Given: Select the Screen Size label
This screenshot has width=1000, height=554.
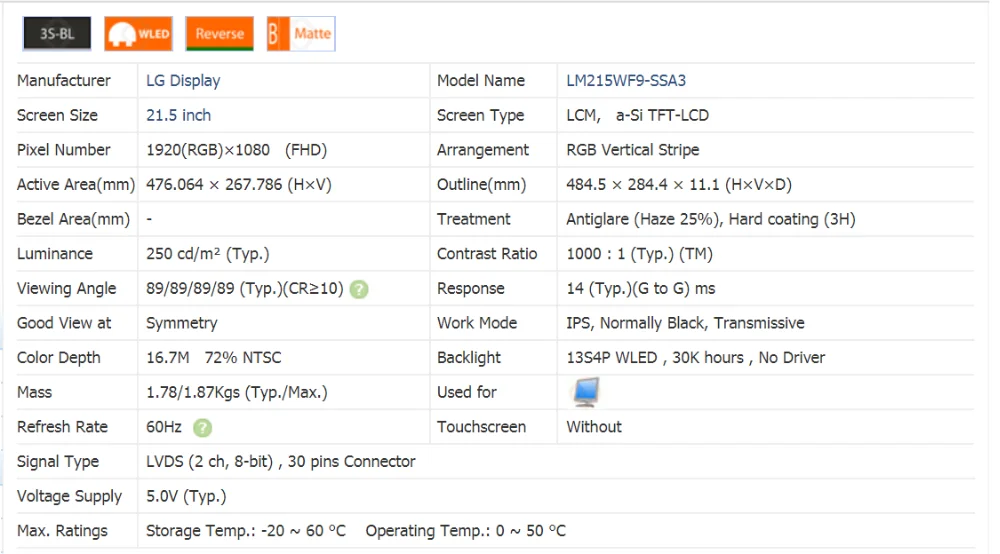Looking at the screenshot, I should pos(57,115).
